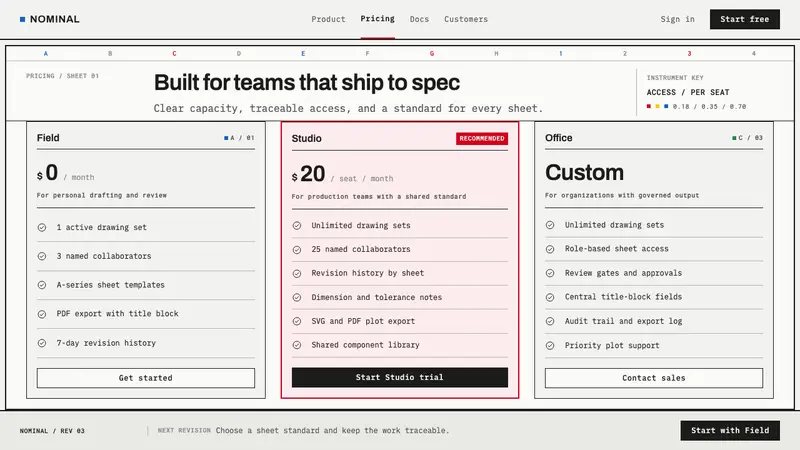The width and height of the screenshot is (800, 450).
Task: Click the Studio check icon for Unlimited drawing sets
Action: point(297,226)
